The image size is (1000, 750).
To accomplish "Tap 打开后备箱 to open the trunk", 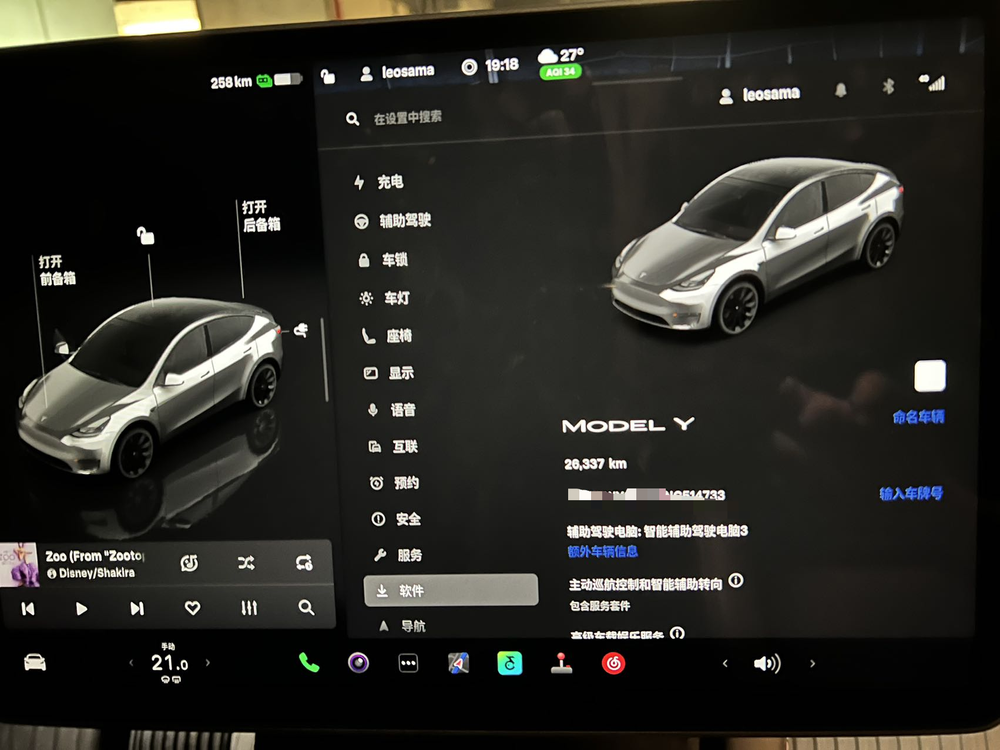I will point(261,216).
